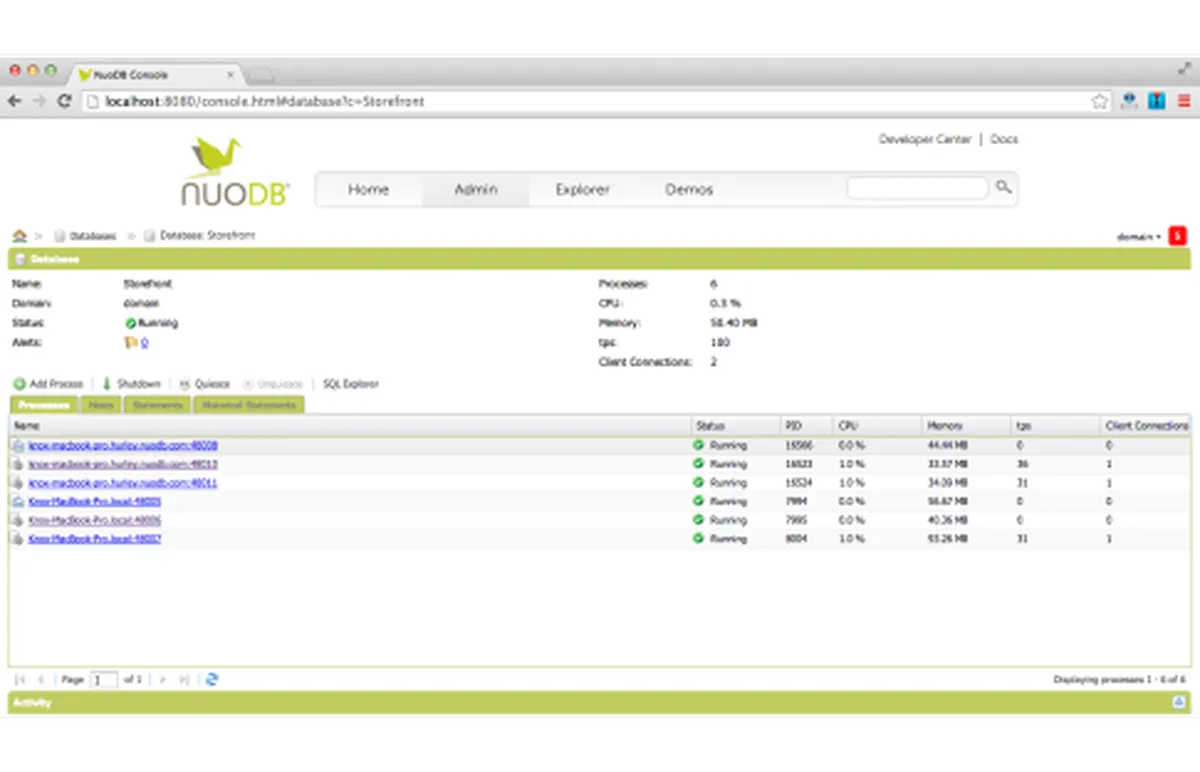Click the page number input field
This screenshot has height=772, width=1200.
point(103,679)
